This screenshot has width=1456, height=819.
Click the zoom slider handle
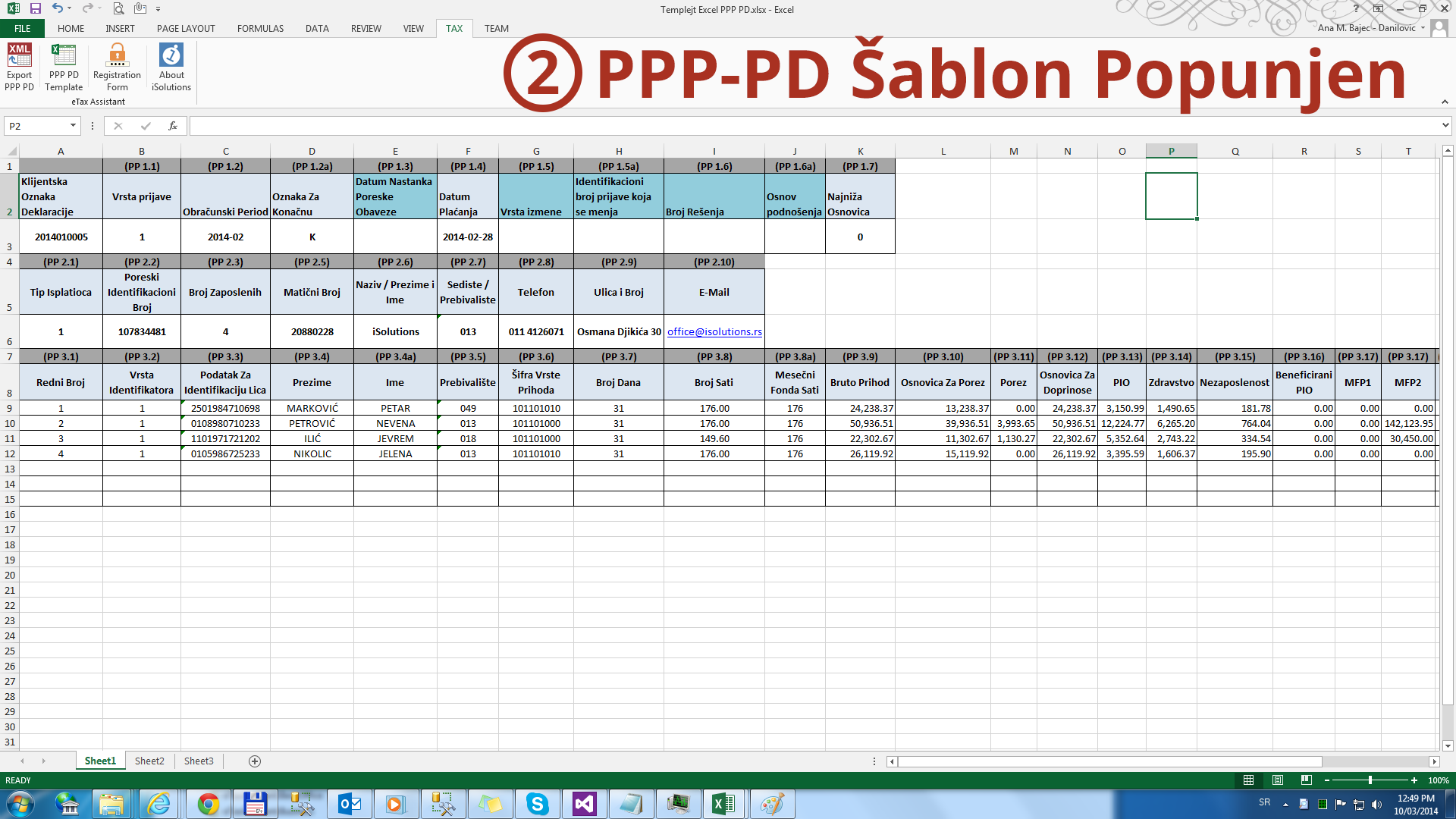tap(1370, 780)
